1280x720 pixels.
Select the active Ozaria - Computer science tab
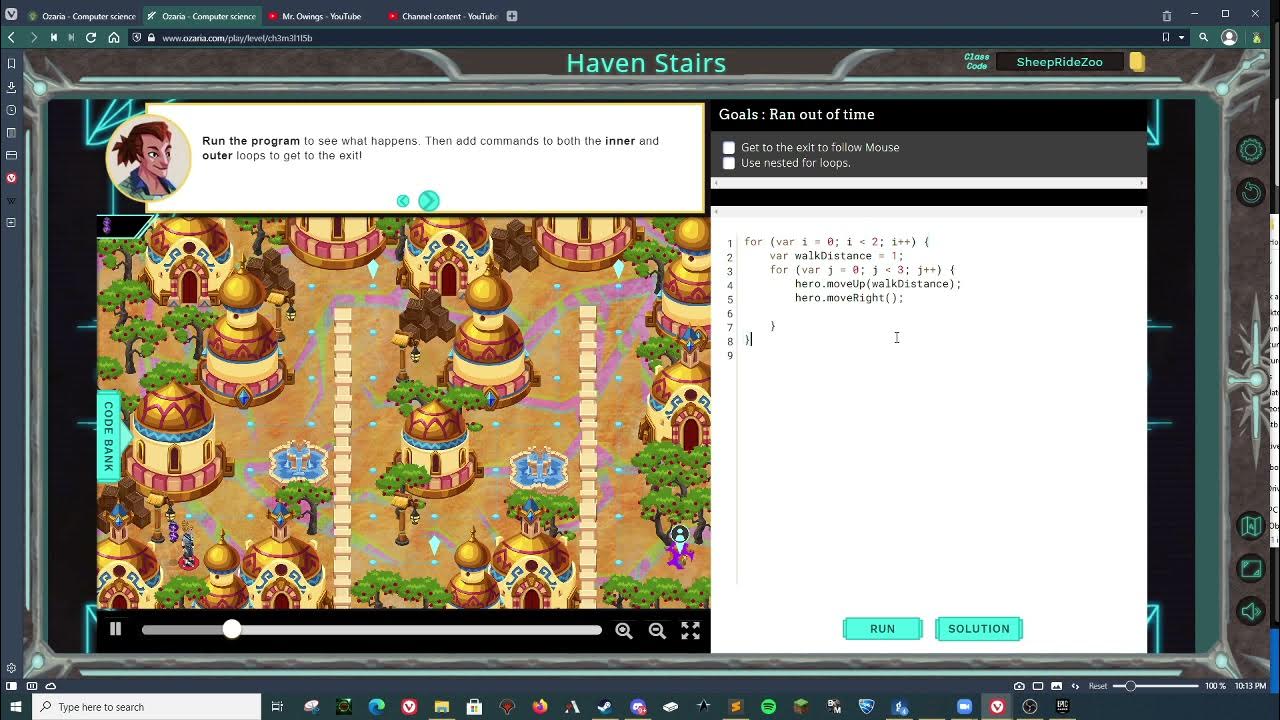coord(201,16)
